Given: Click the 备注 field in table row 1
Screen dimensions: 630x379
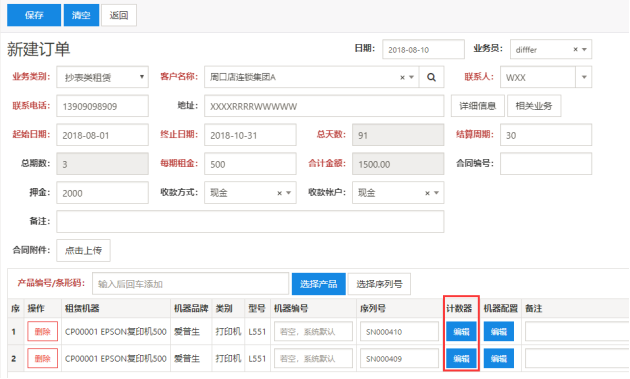Looking at the screenshot, I should coord(577,332).
